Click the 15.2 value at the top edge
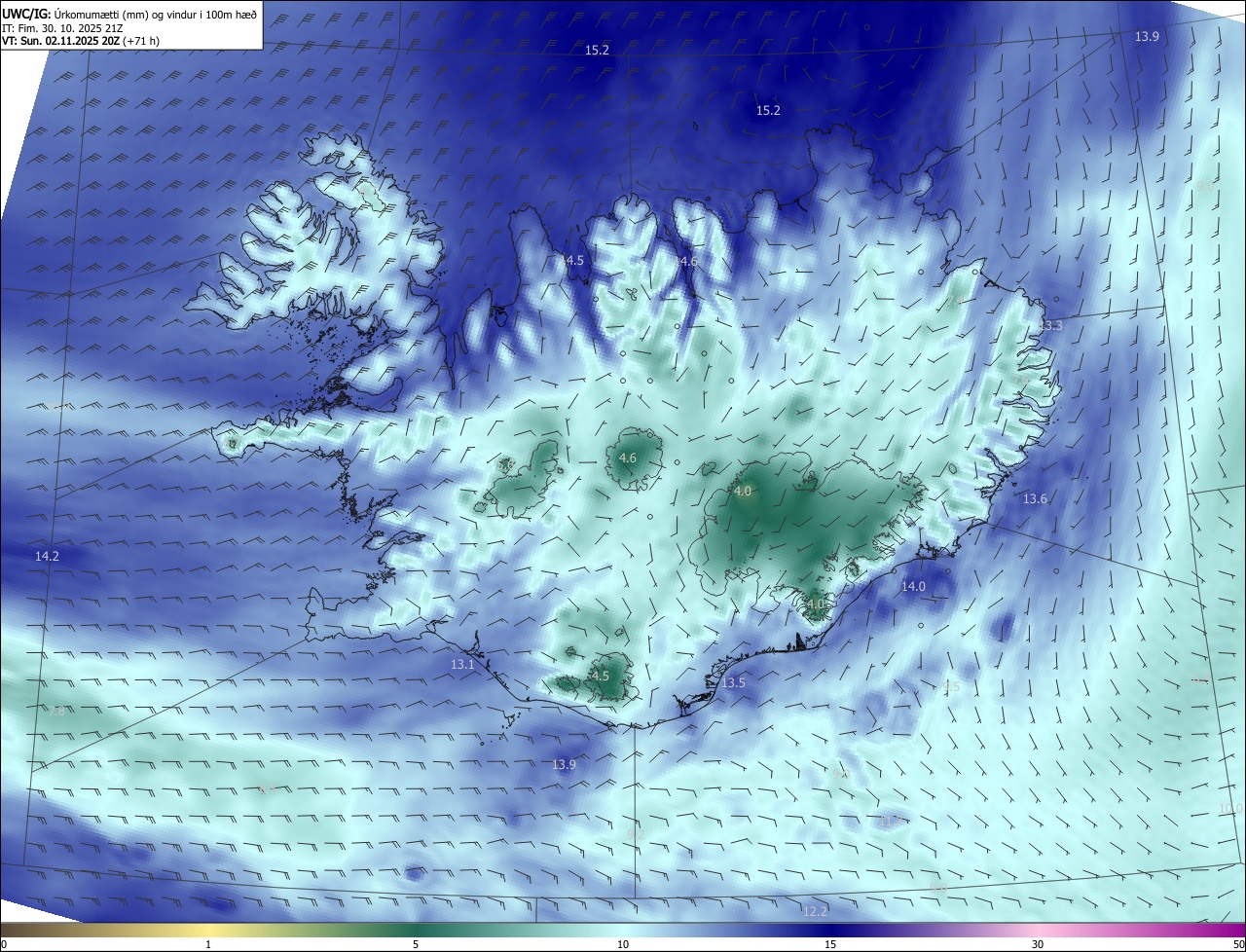The height and width of the screenshot is (952, 1246). (597, 50)
